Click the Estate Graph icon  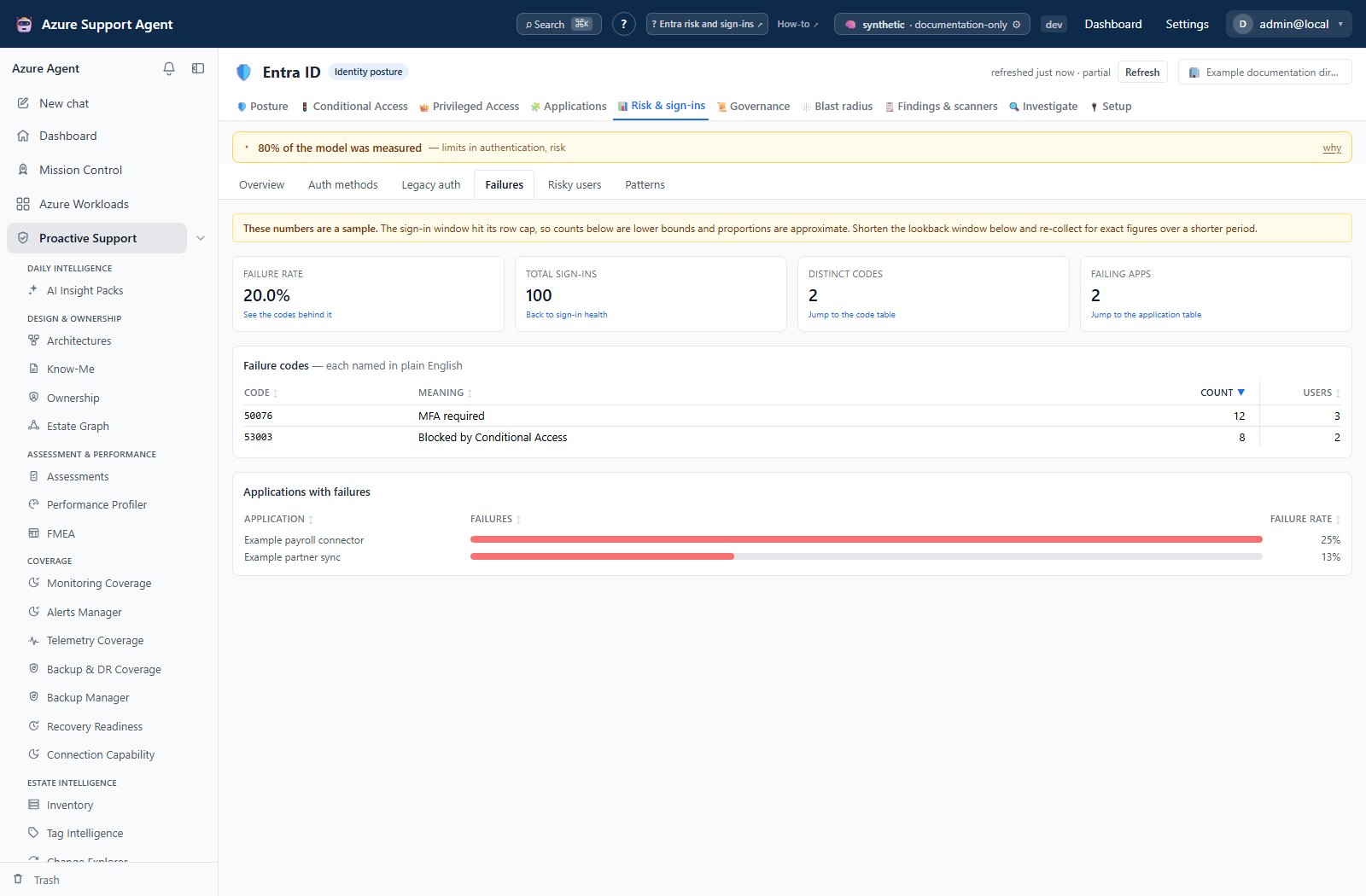33,426
